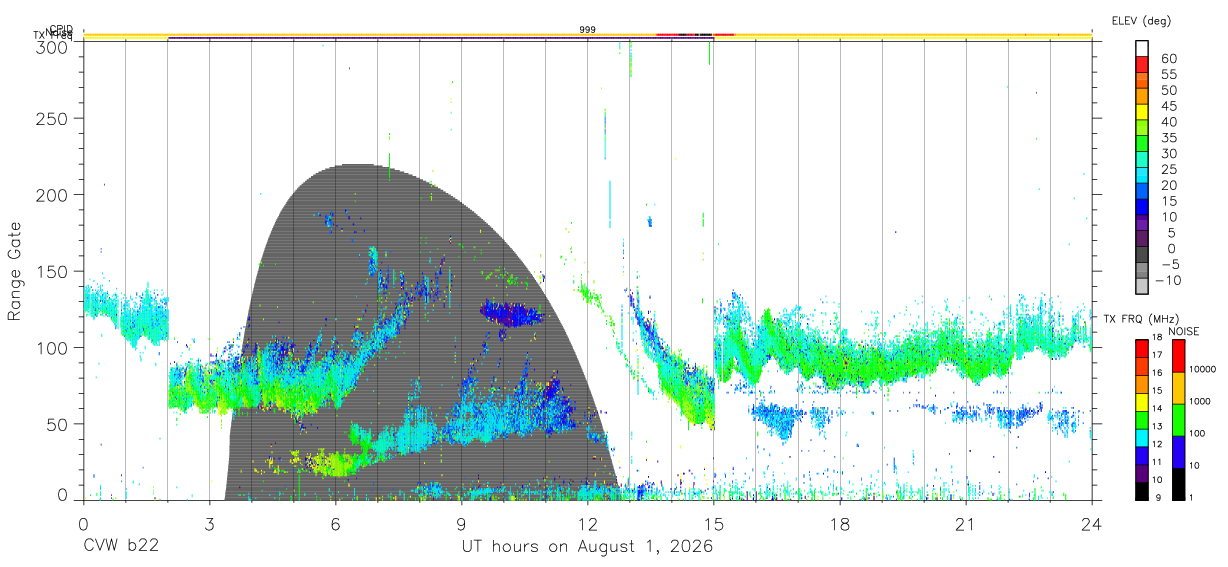Click the 'CVW b22' radar label
This screenshot has width=1228, height=567.
pyautogui.click(x=121, y=547)
